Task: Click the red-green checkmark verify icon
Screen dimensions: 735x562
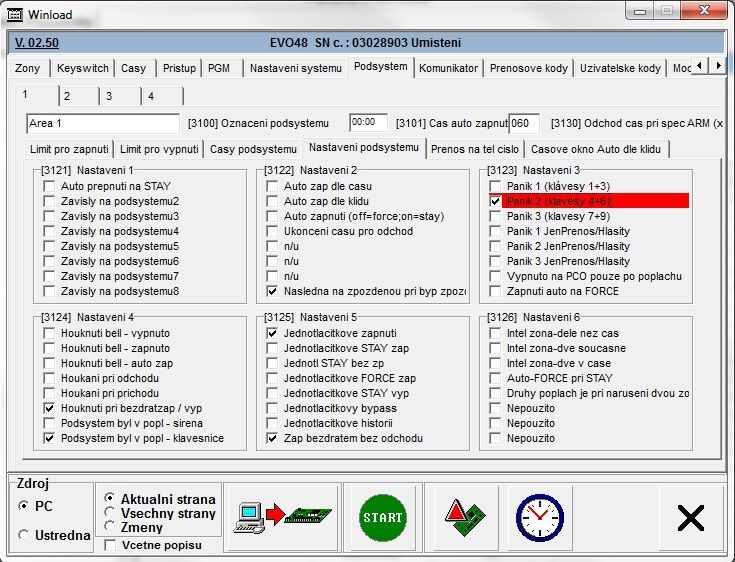Action: click(x=464, y=517)
